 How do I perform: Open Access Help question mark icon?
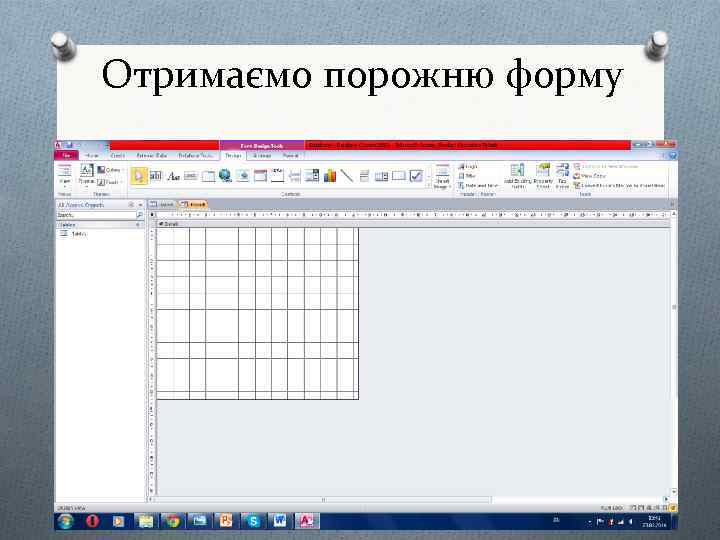point(673,156)
